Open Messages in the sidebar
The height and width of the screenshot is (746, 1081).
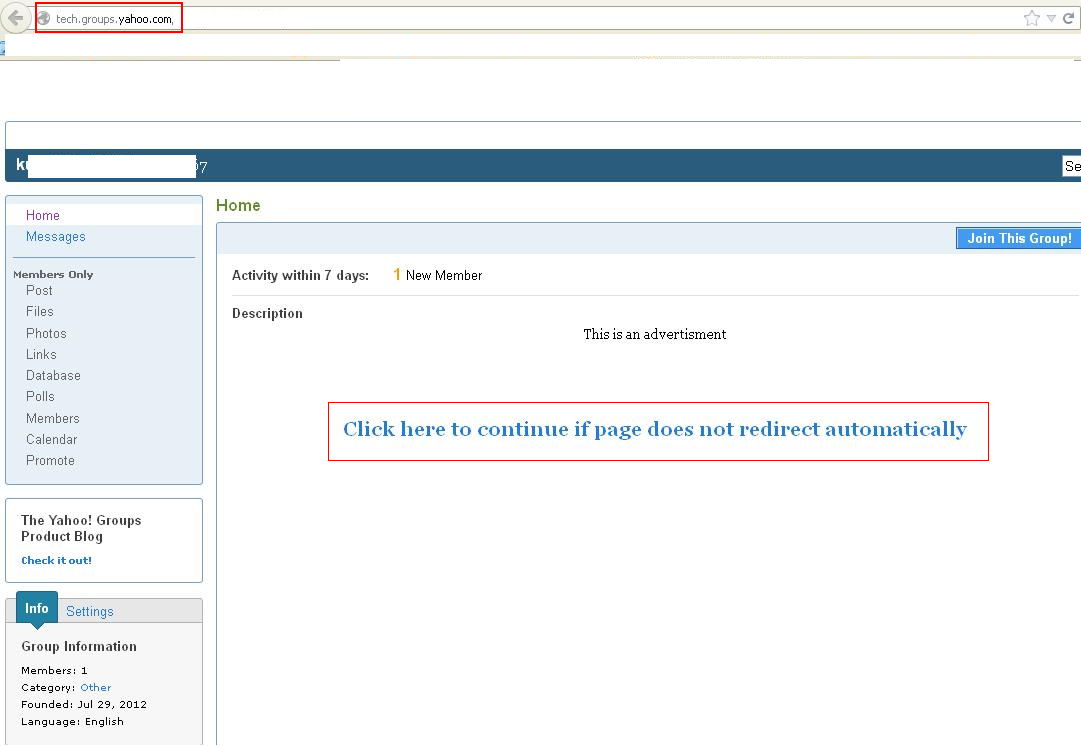pyautogui.click(x=56, y=236)
